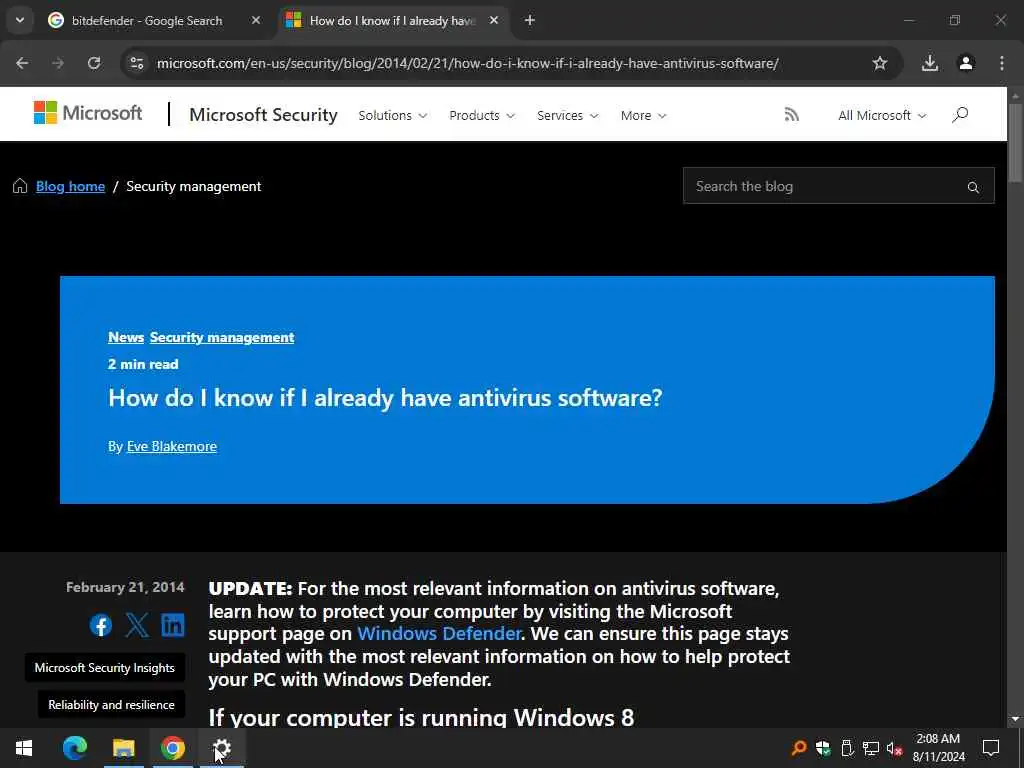
Task: Open site information icon in address bar
Action: pyautogui.click(x=136, y=63)
